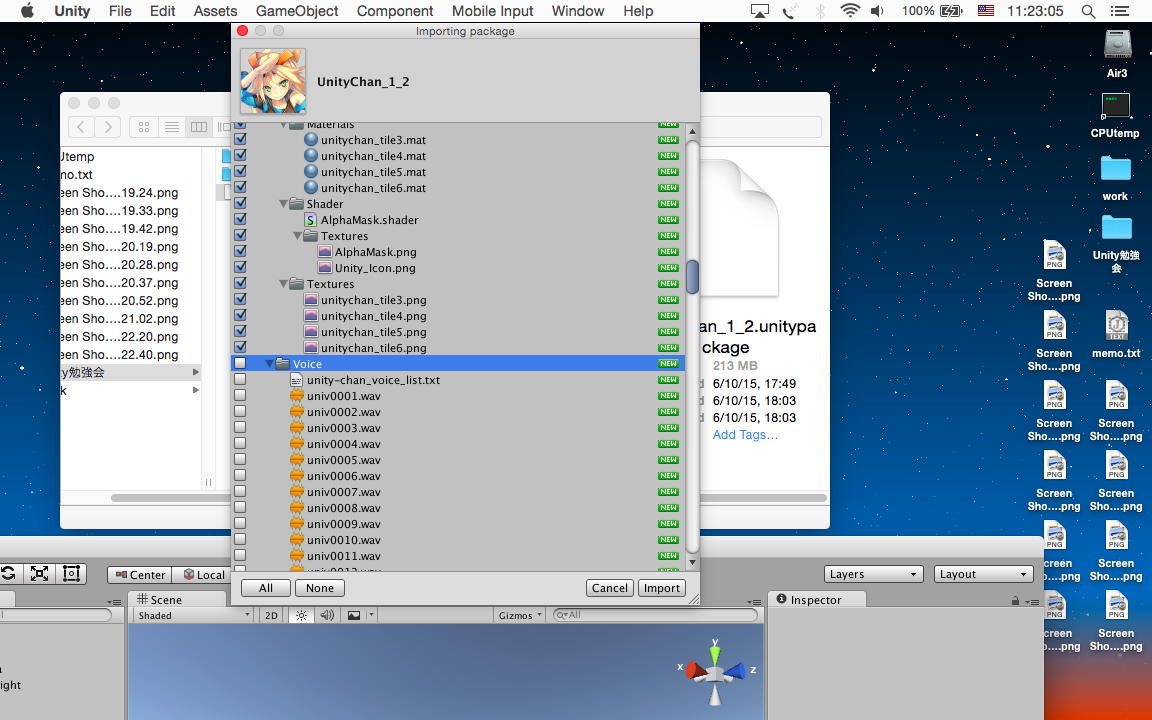This screenshot has width=1152, height=720.
Task: Click the Import button
Action: [x=661, y=588]
